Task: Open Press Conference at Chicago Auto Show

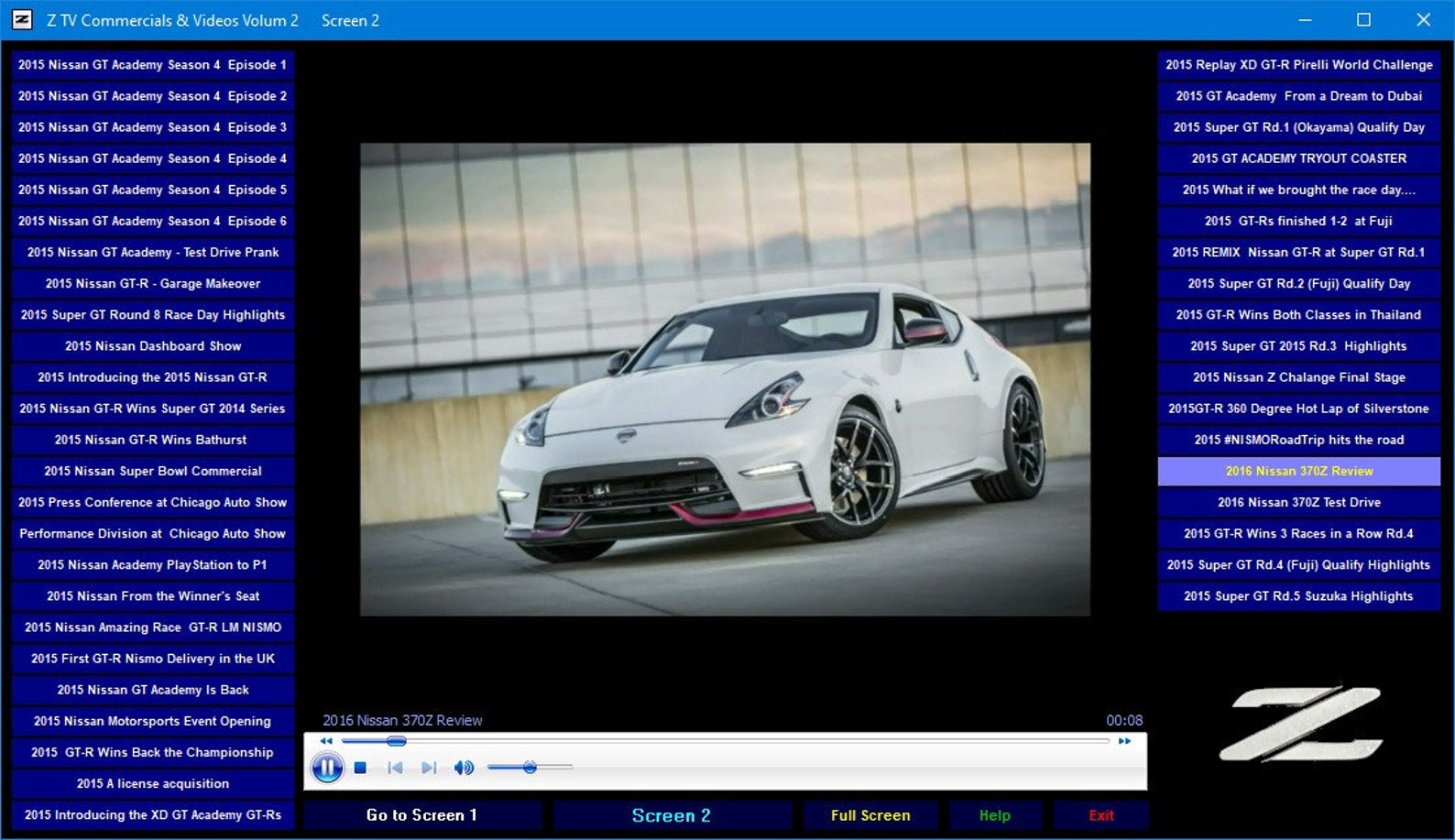Action: 153,502
